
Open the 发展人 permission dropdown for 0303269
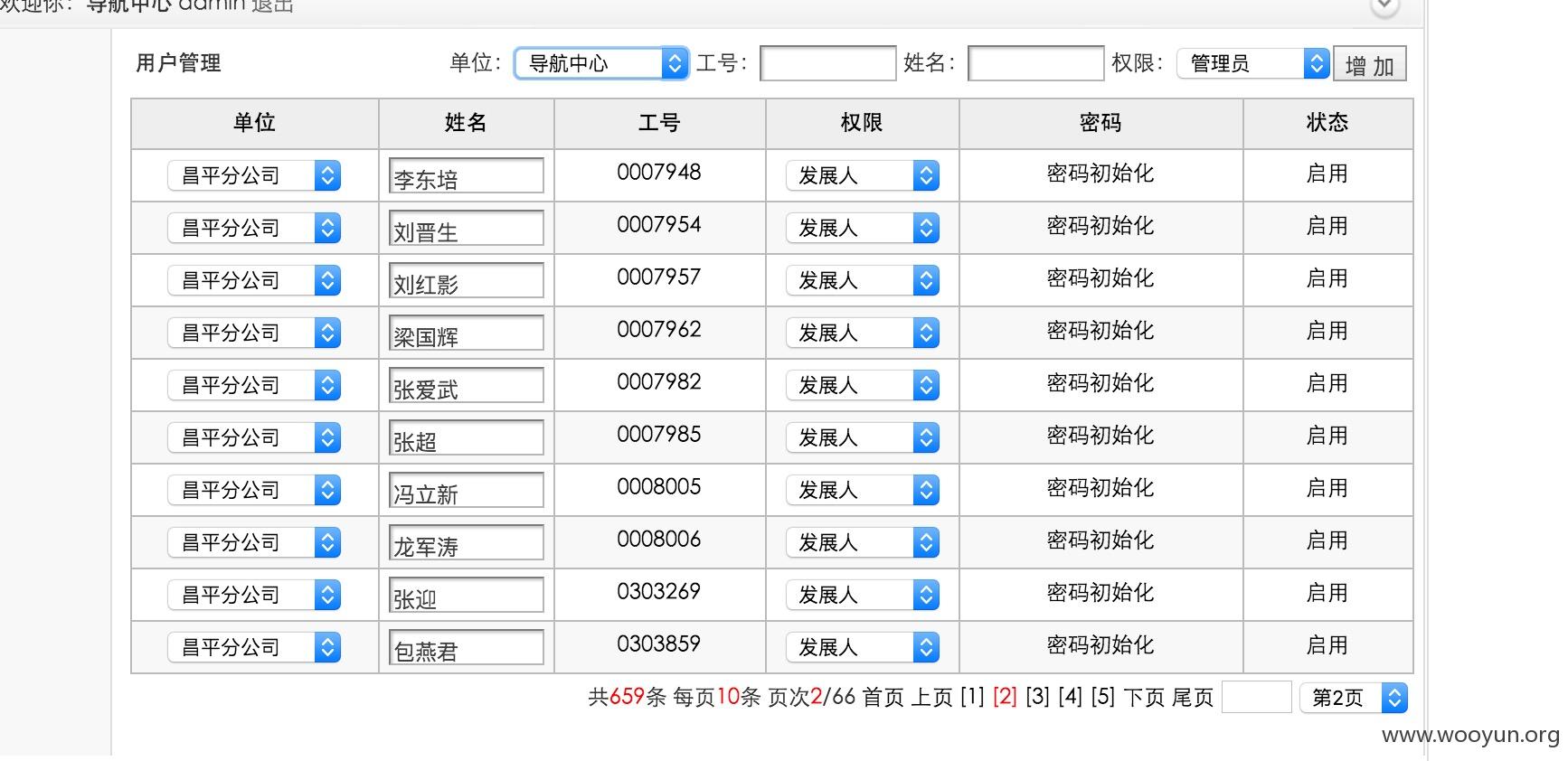pos(863,595)
